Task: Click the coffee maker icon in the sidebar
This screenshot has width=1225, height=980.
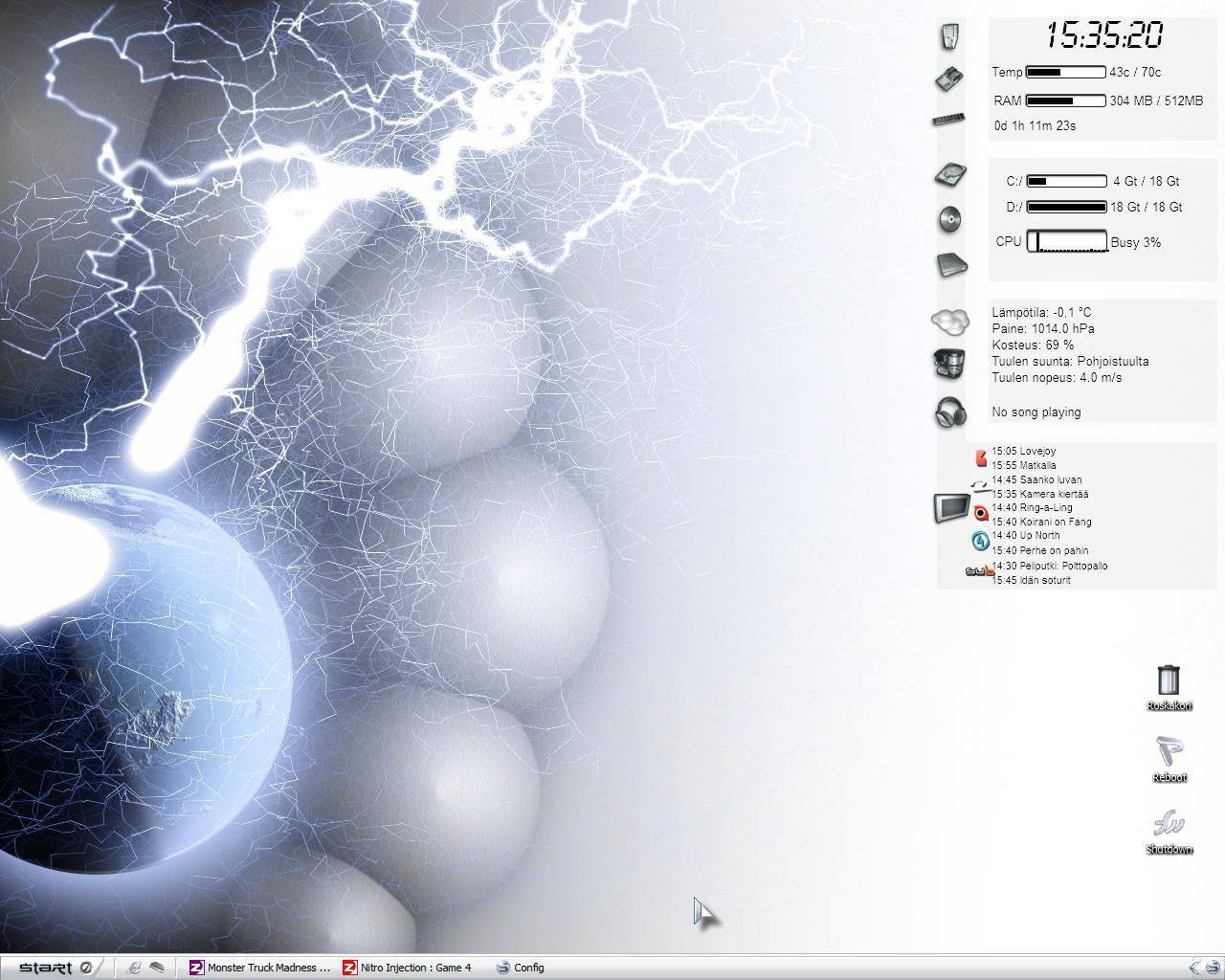Action: [949, 364]
